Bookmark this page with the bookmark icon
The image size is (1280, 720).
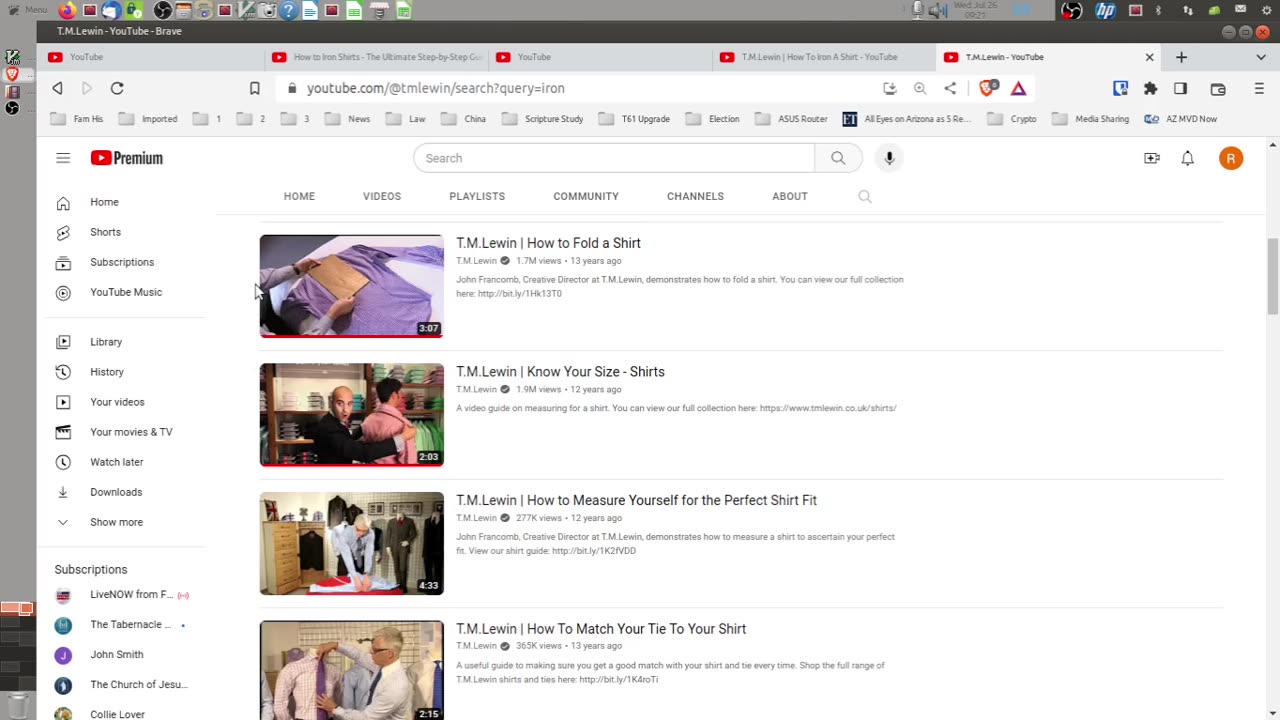(255, 88)
